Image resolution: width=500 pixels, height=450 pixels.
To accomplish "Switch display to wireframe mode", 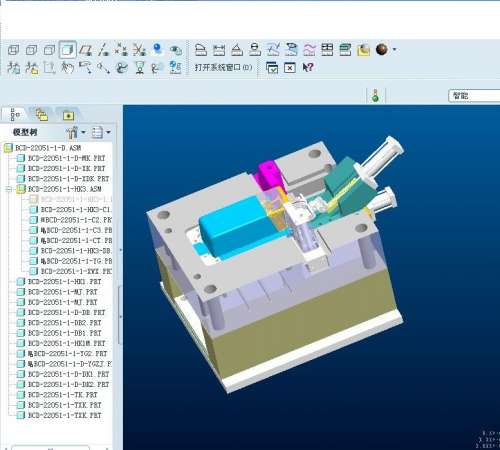I will tap(13, 50).
